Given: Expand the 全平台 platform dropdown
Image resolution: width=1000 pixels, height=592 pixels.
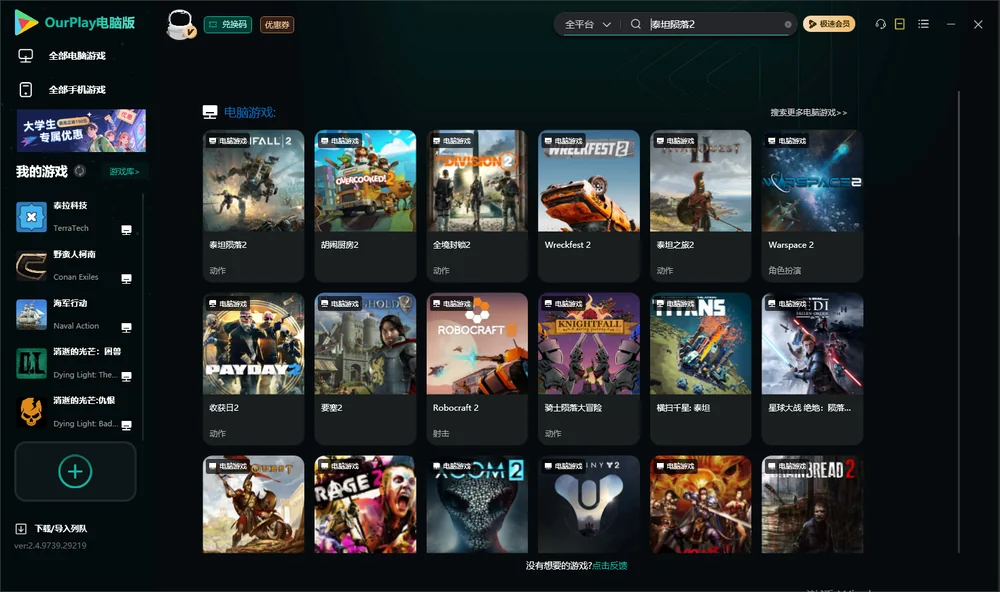Looking at the screenshot, I should [587, 24].
